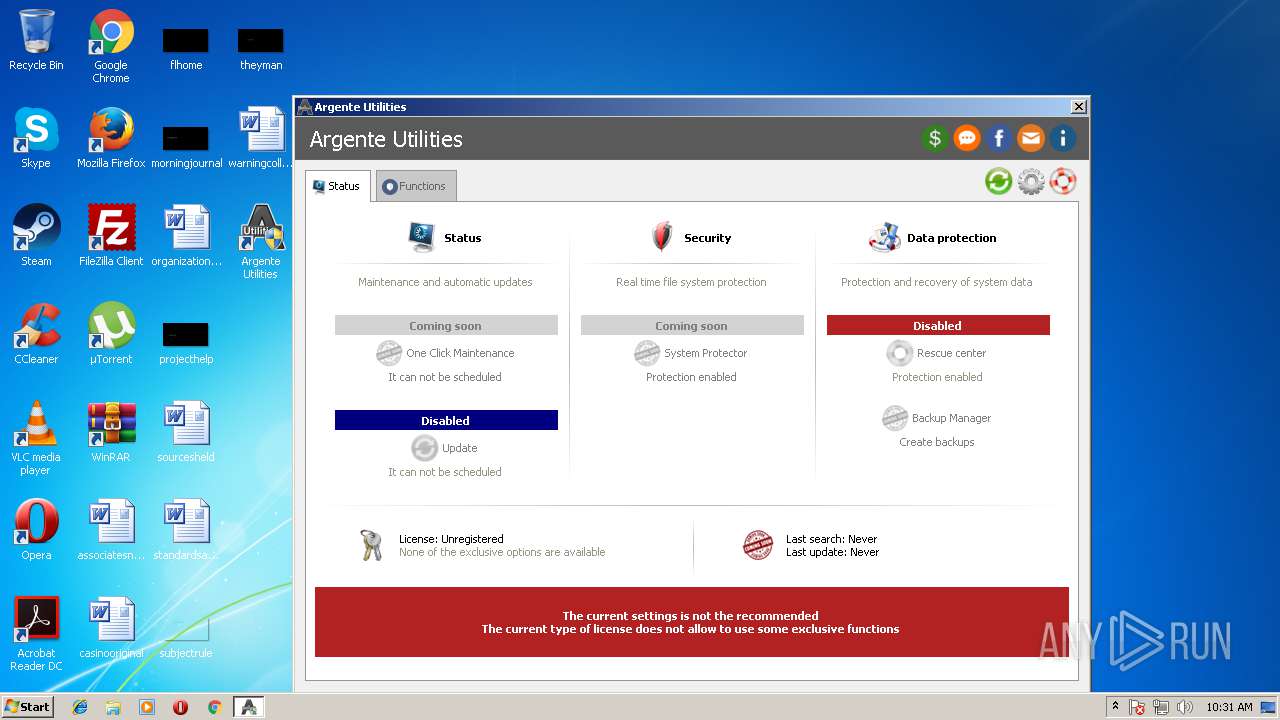The image size is (1280, 720).
Task: Click 'License: Unregistered' text
Action: click(451, 539)
